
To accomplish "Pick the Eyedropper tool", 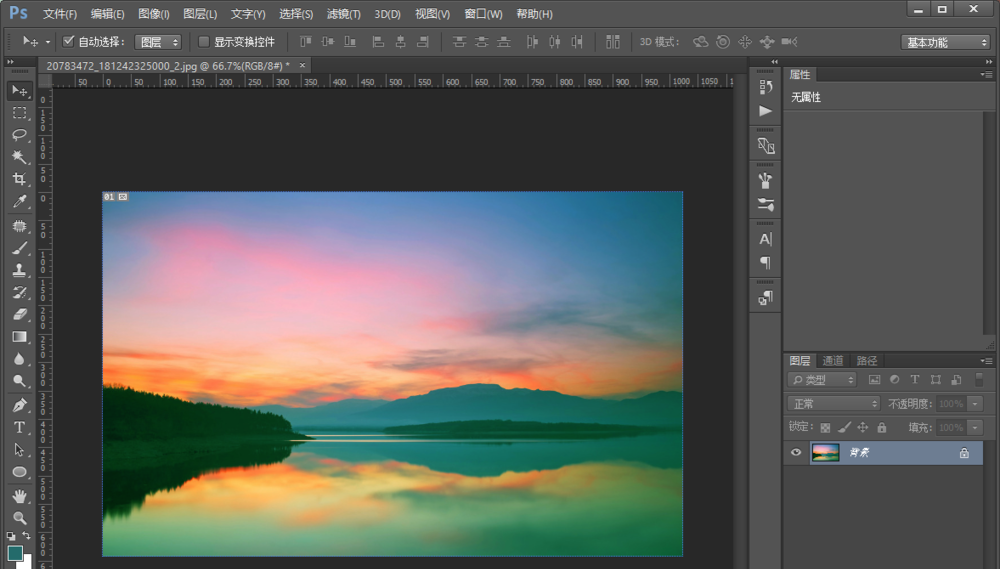I will [x=19, y=202].
